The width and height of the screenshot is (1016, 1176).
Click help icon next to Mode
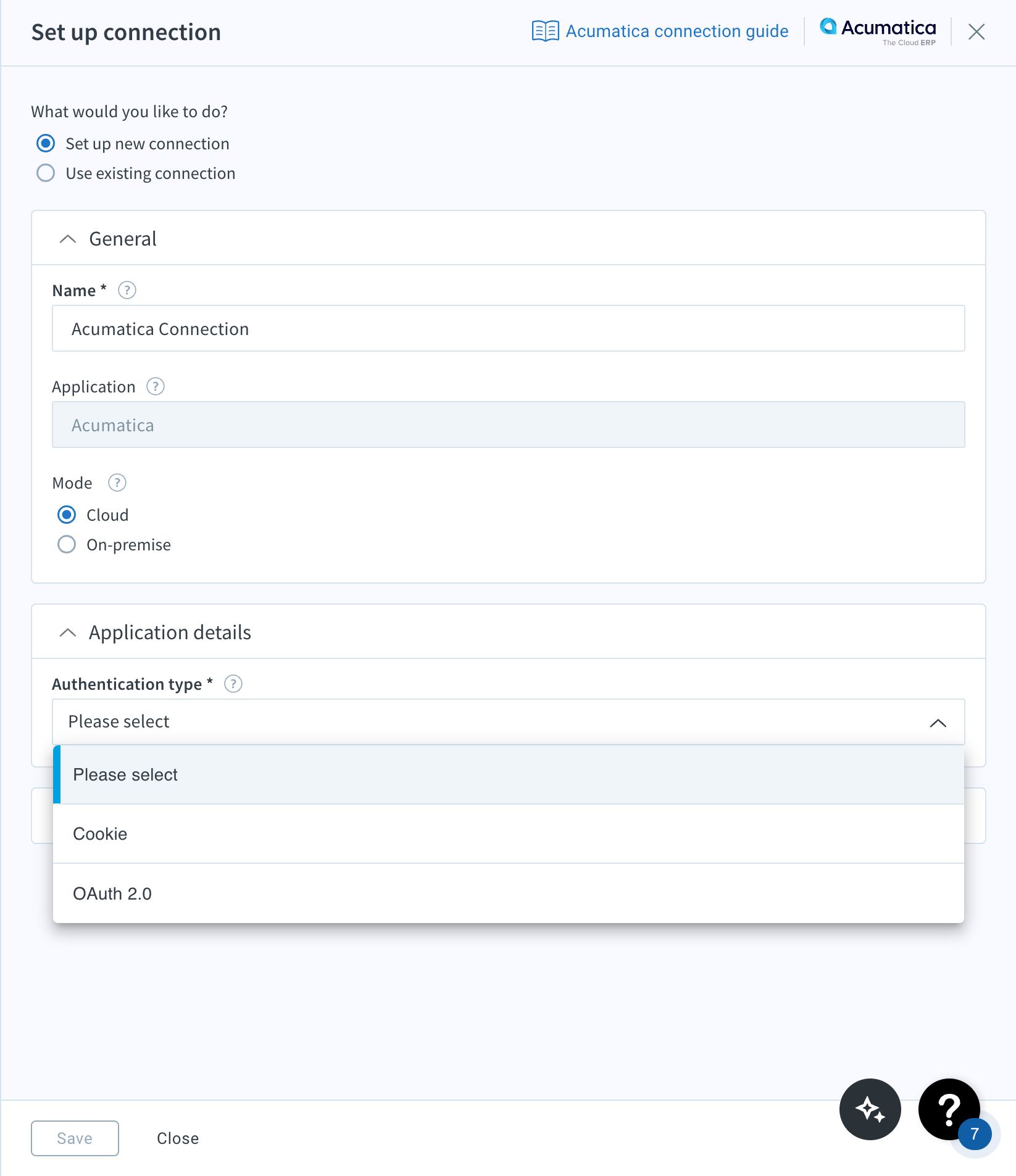click(117, 482)
